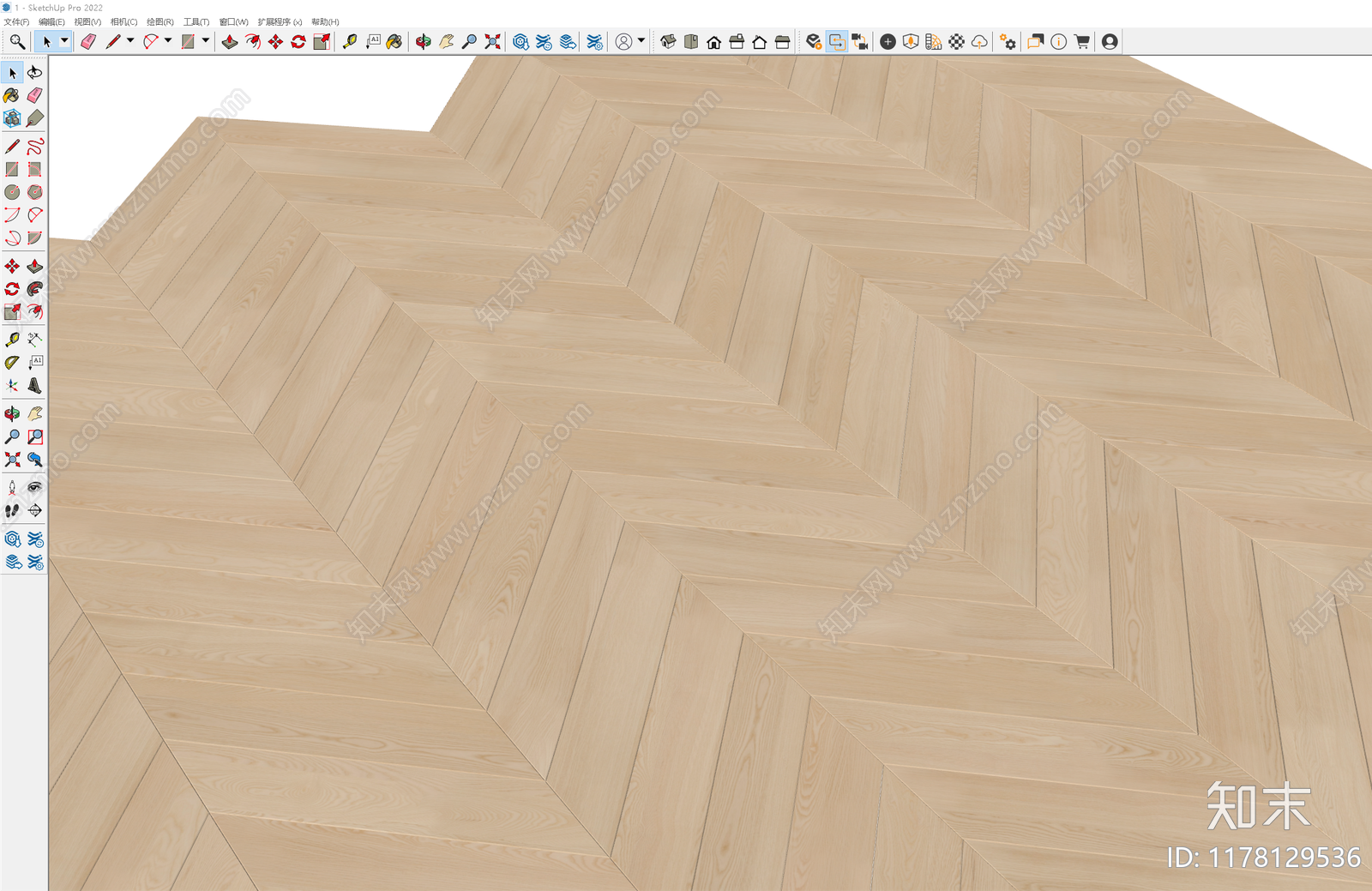Click the Search magnifier in the top toolbar
The height and width of the screenshot is (891, 1372).
pyautogui.click(x=17, y=41)
